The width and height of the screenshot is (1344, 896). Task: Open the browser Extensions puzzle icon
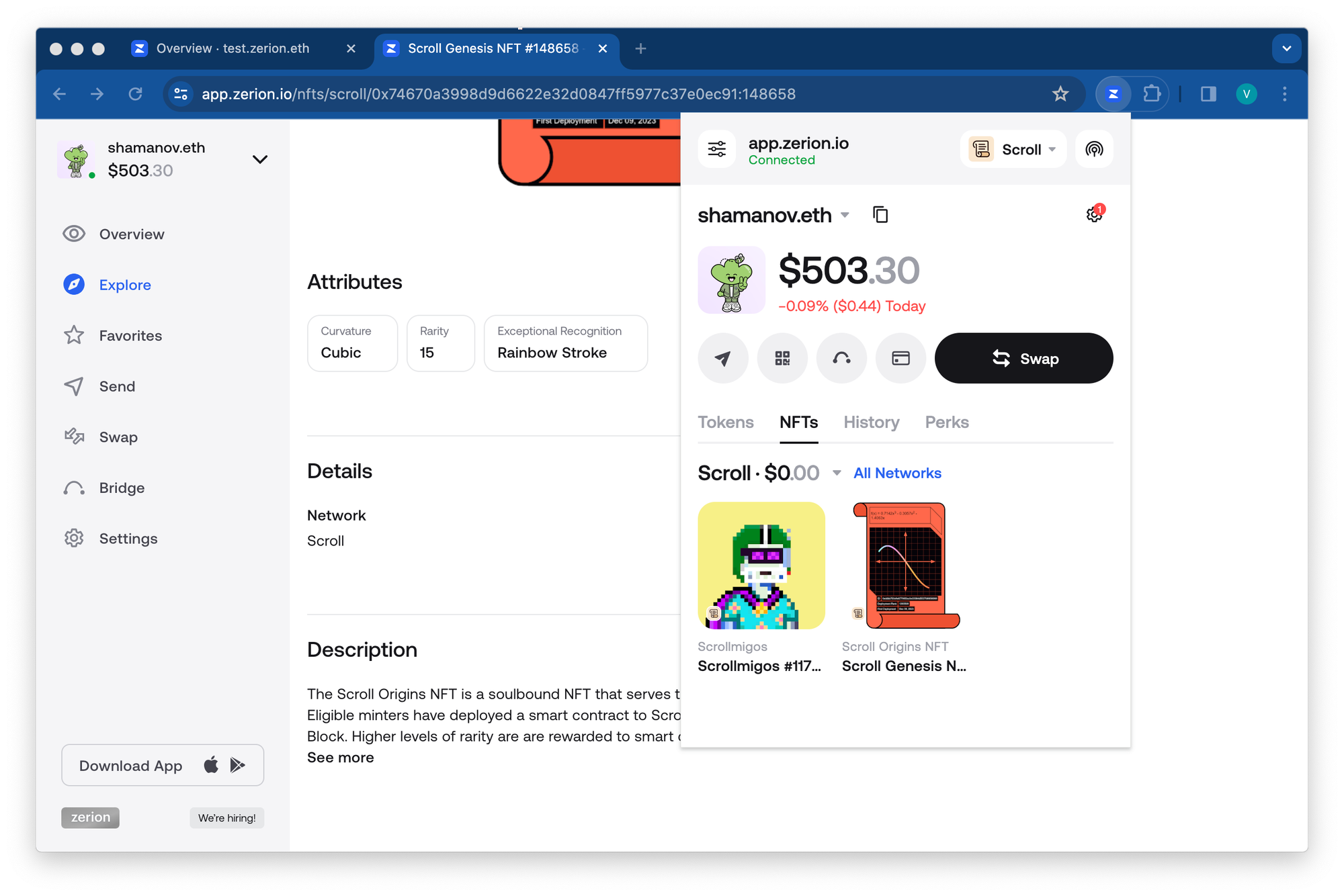tap(1152, 94)
